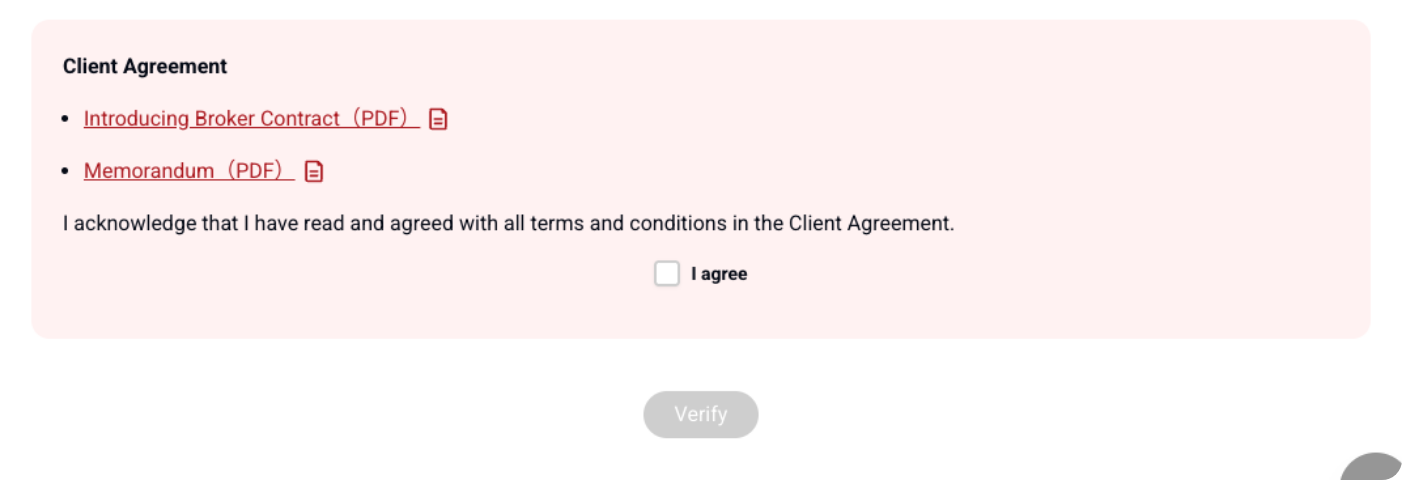Open the Memorandum PDF link
The width and height of the screenshot is (1402, 480).
[188, 171]
